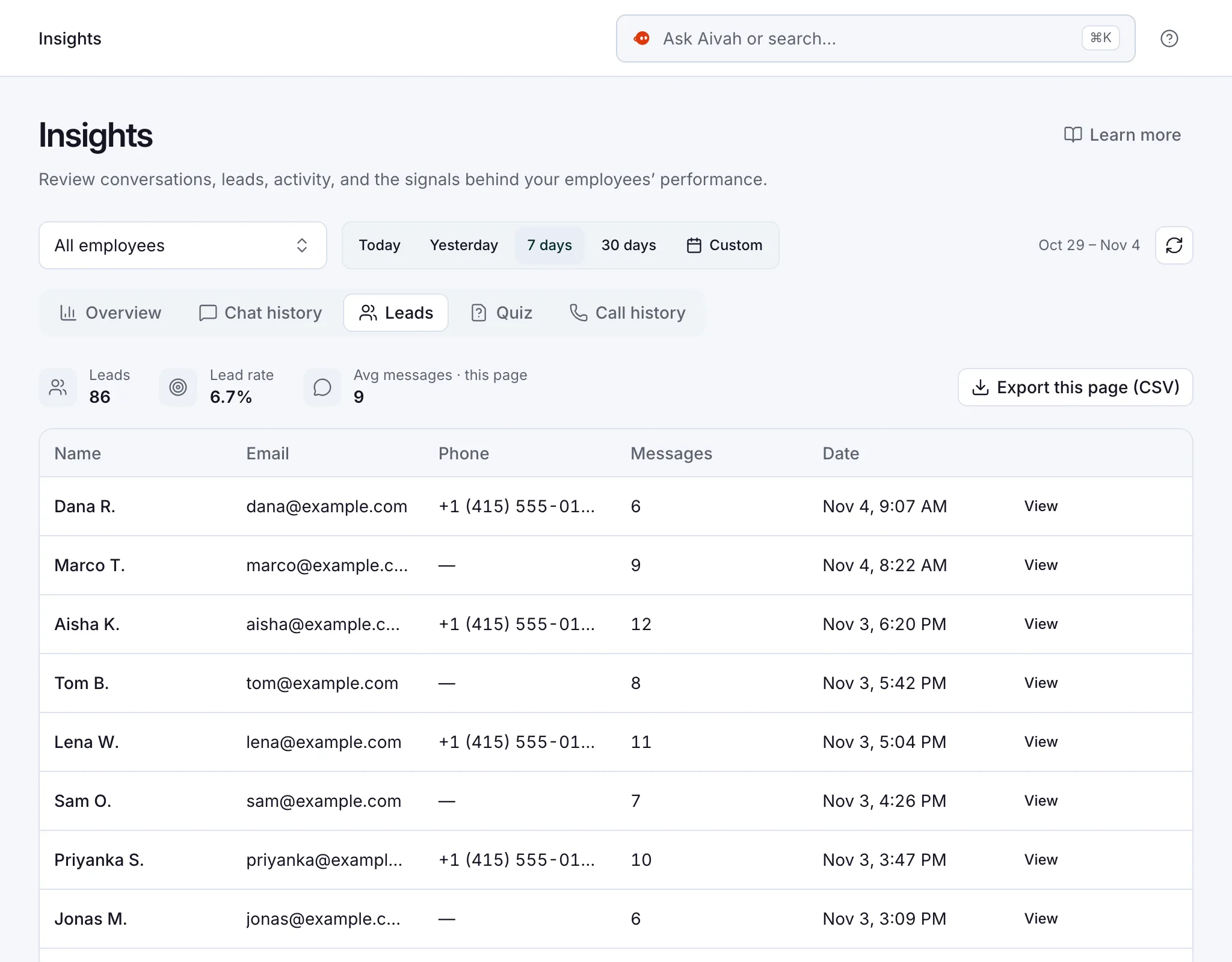This screenshot has height=962, width=1232.
Task: Click the Phone column header
Action: (x=464, y=453)
